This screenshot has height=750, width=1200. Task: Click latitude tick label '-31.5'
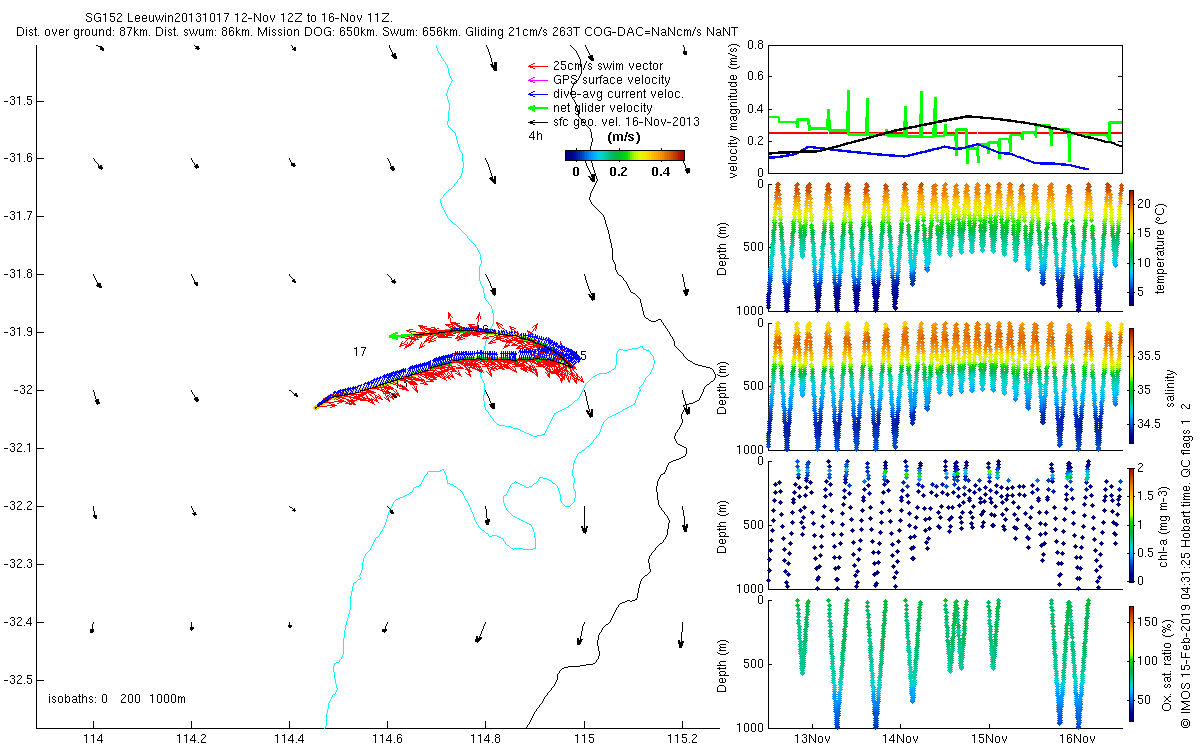(x=18, y=101)
